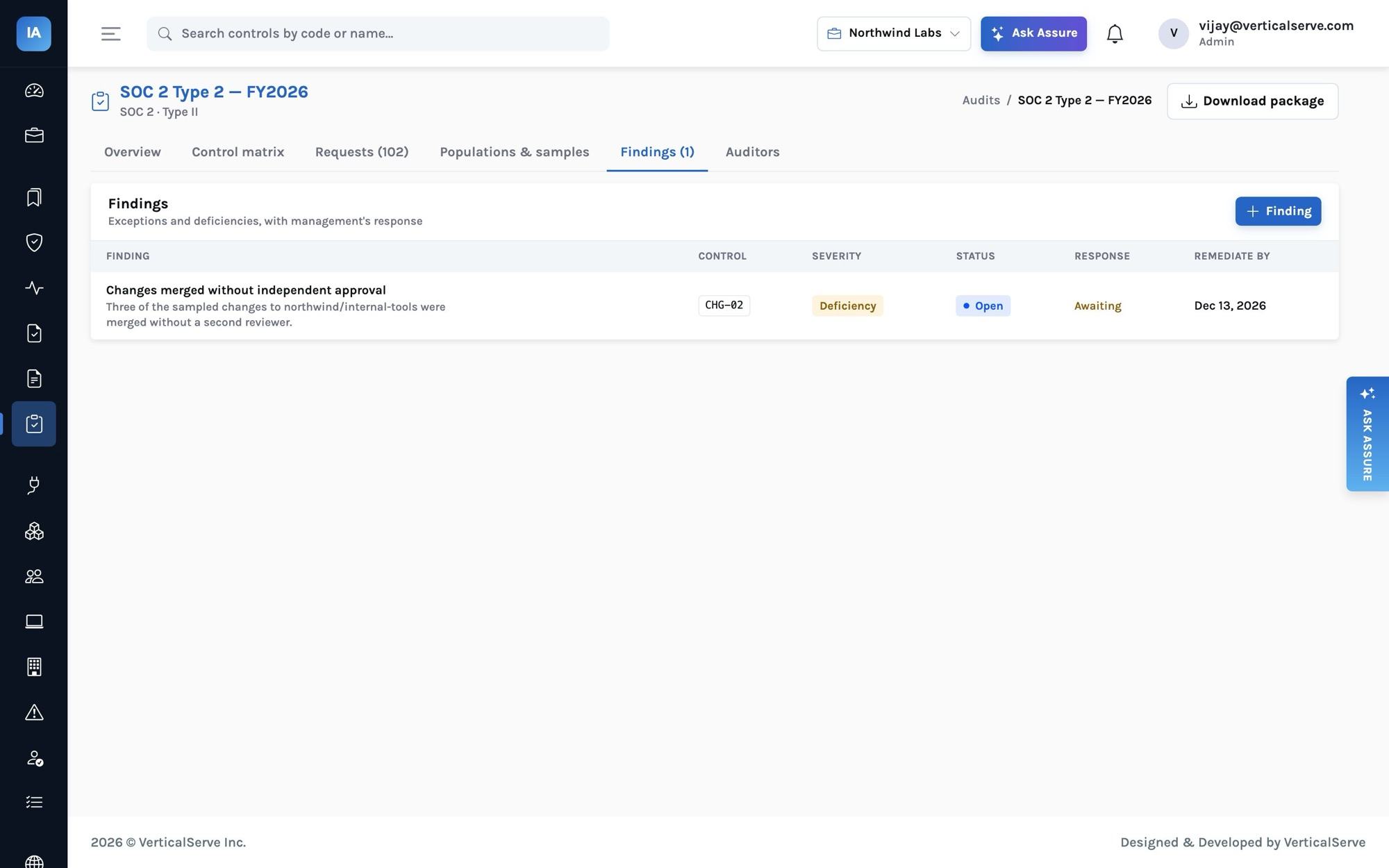Click the SOC 2 Type 2 — FY2026 title
The width and height of the screenshot is (1389, 868).
point(214,92)
